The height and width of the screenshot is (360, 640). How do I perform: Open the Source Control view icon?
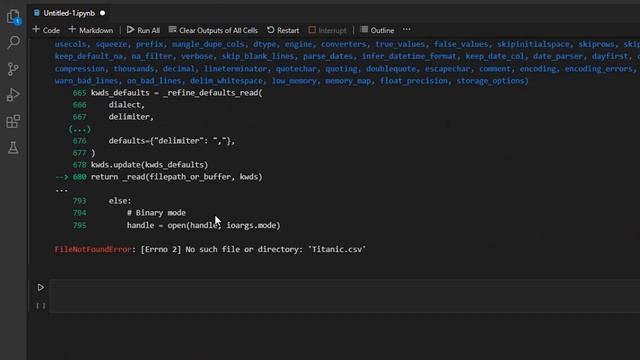point(13,69)
